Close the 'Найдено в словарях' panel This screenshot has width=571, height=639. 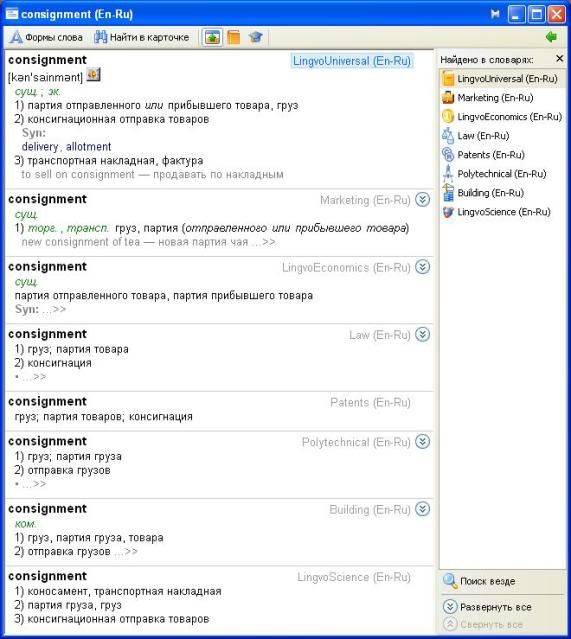(x=560, y=59)
